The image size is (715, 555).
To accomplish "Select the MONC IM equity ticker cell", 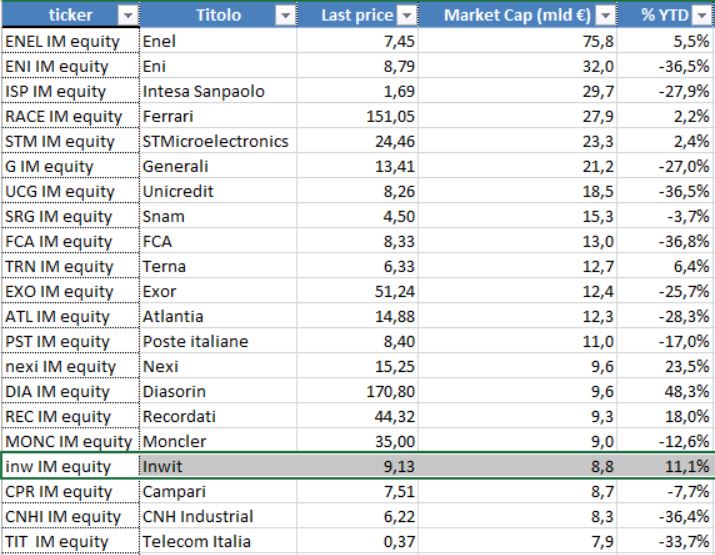I will pyautogui.click(x=71, y=441).
